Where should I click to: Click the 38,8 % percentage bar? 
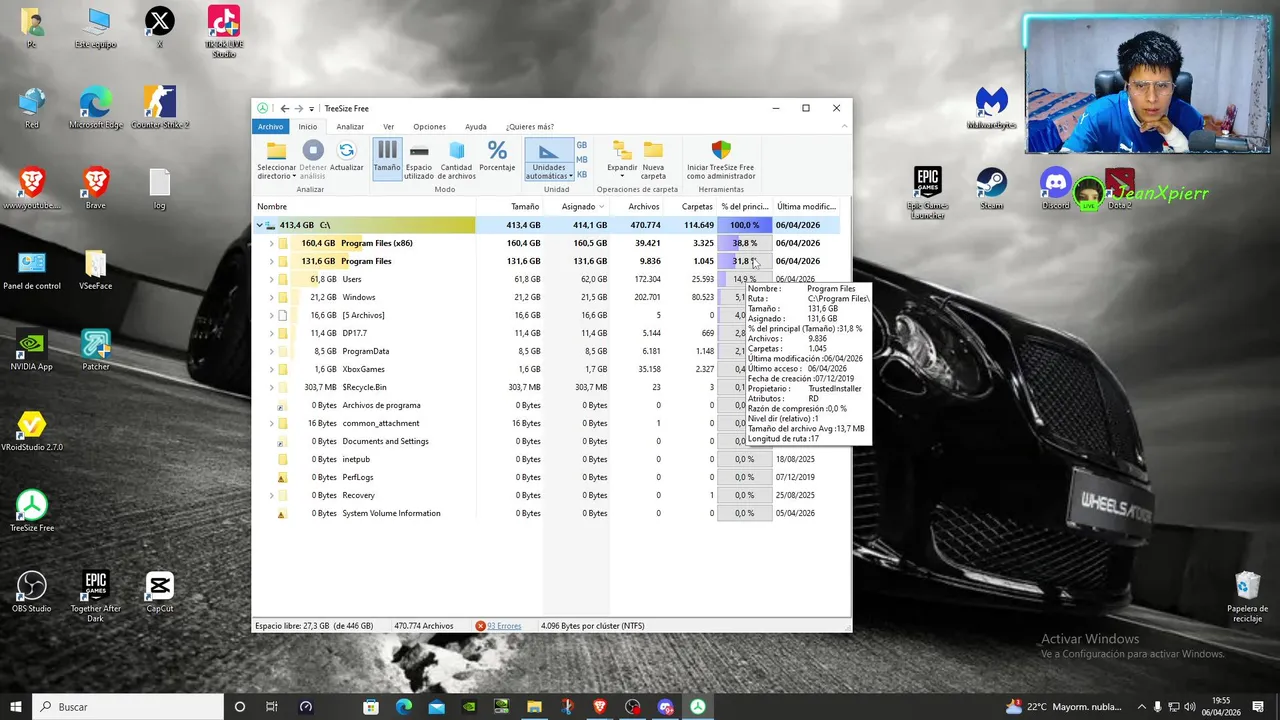click(x=744, y=243)
